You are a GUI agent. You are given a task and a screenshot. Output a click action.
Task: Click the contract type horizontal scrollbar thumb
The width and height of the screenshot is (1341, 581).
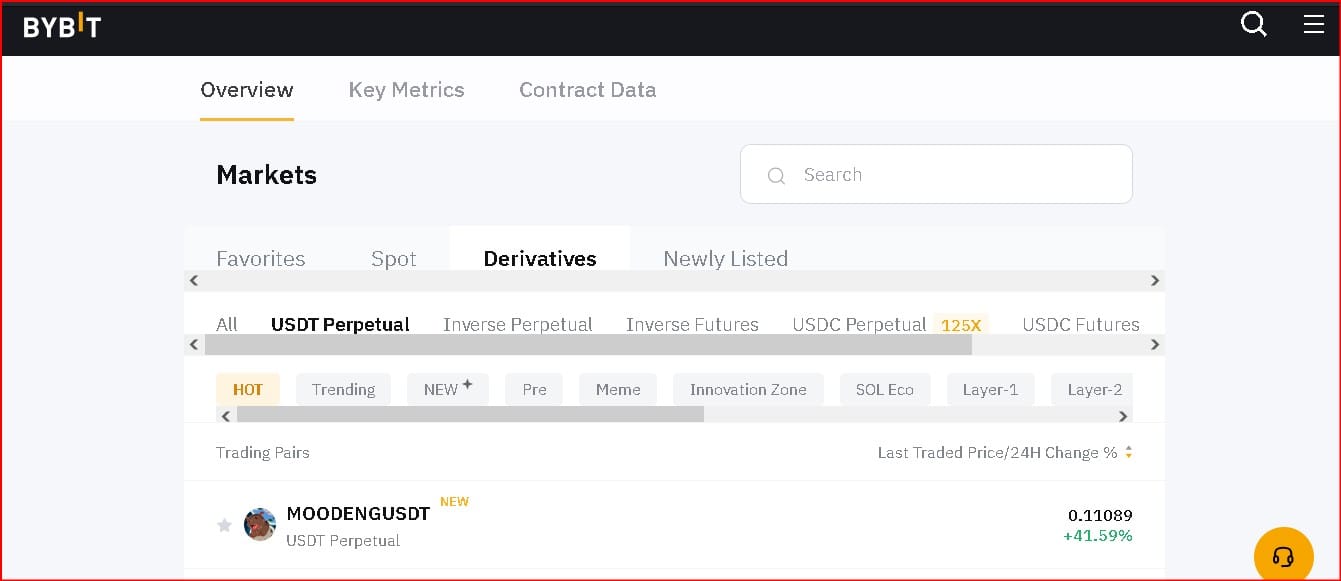(x=588, y=344)
